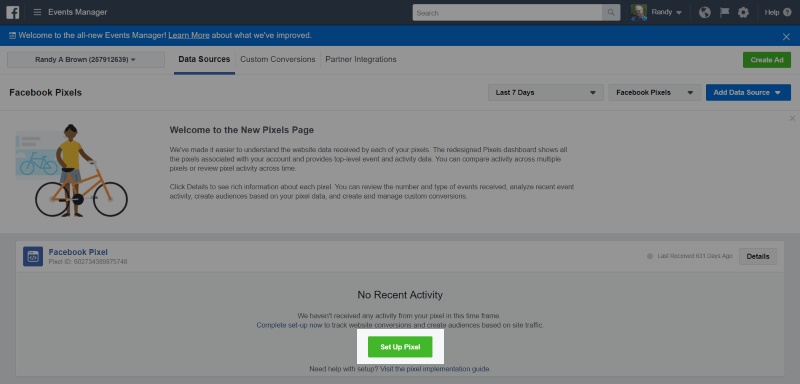800x384 pixels.
Task: Click the Last Received status dot
Action: pos(649,257)
